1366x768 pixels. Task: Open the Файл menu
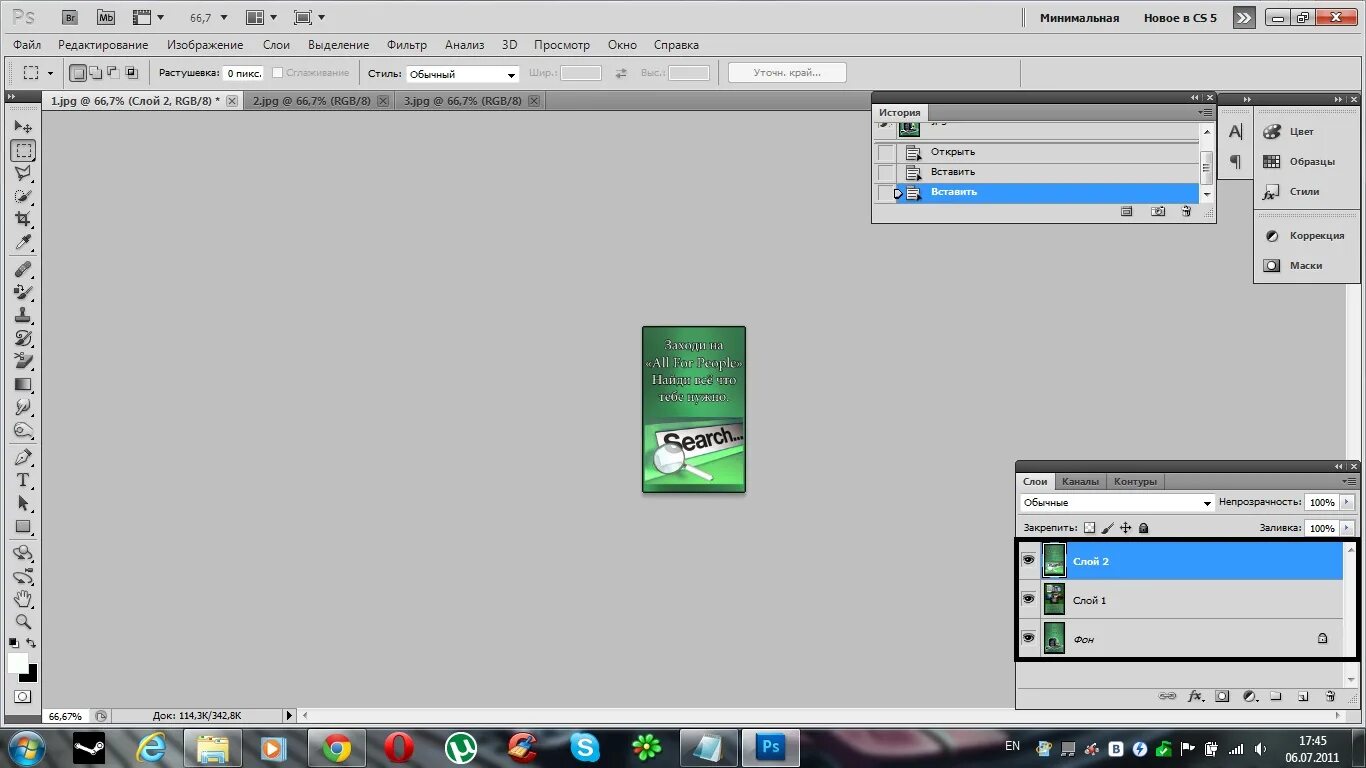(27, 45)
